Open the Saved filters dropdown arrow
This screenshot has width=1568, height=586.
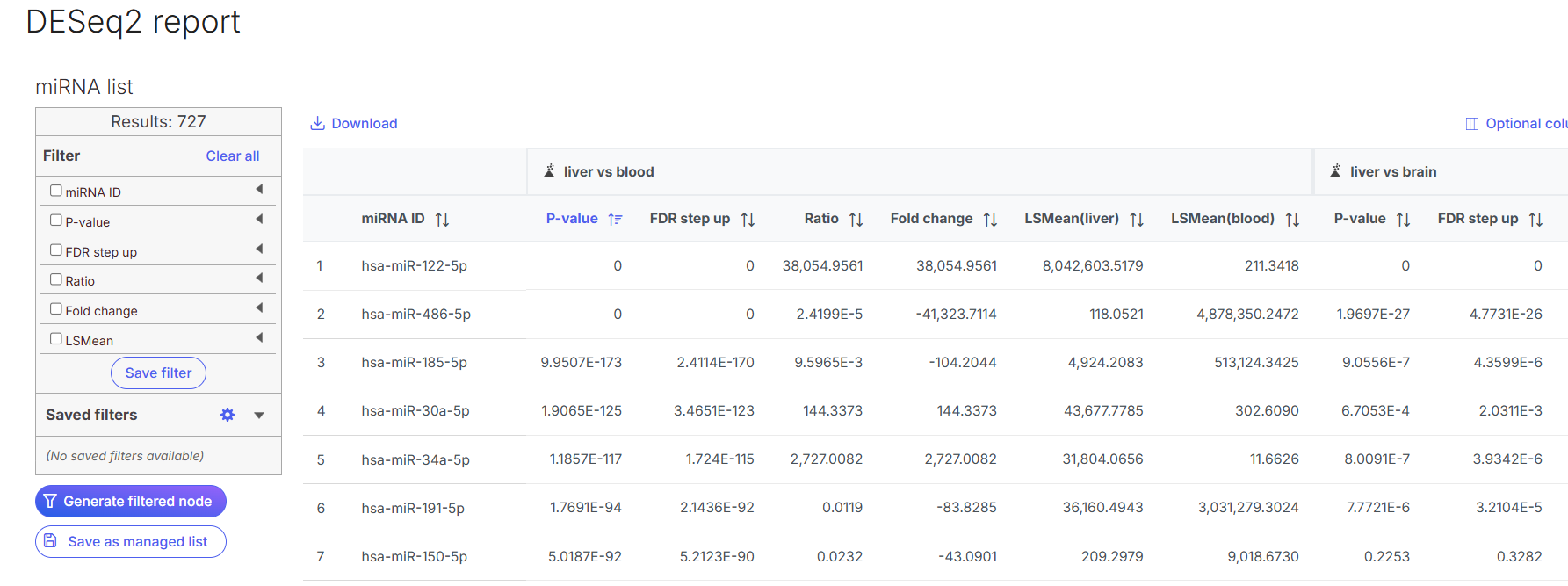coord(259,416)
